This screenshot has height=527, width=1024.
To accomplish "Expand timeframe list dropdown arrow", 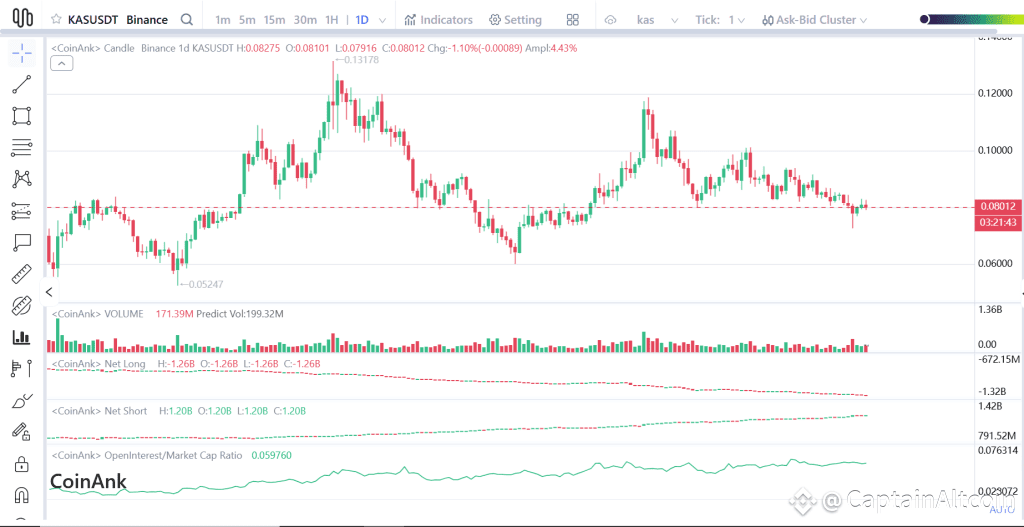I will point(383,20).
